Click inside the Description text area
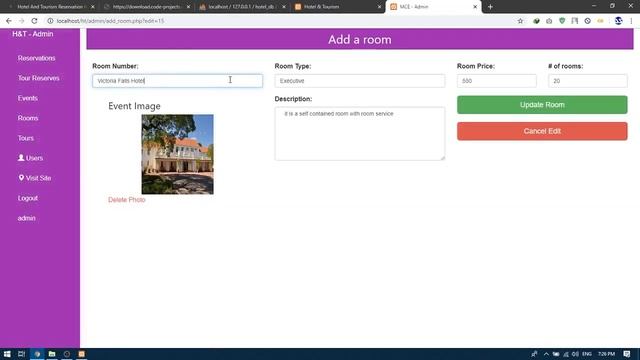Image resolution: width=640 pixels, height=360 pixels. pyautogui.click(x=360, y=134)
